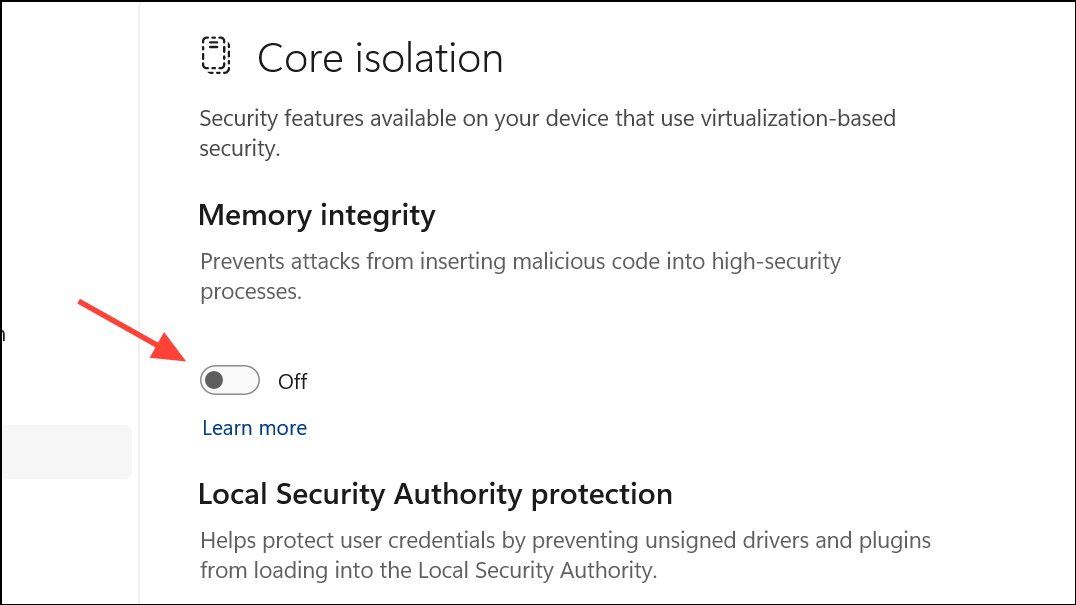Toggle the Memory integrity switch on
Image resolution: width=1076 pixels, height=605 pixels.
tap(229, 381)
